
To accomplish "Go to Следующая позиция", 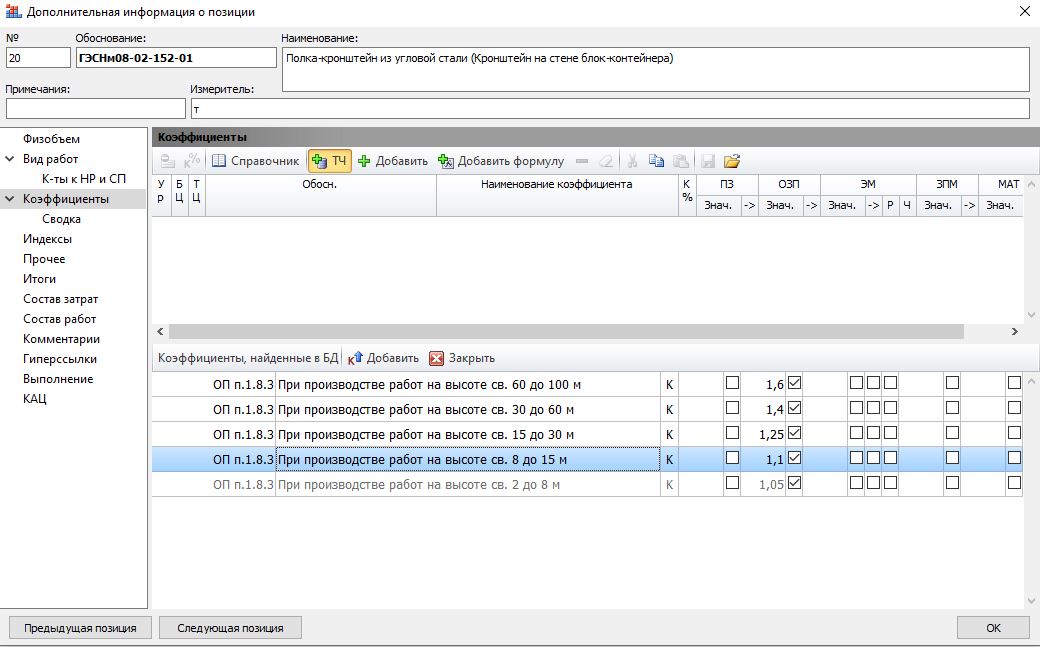I will point(230,628).
